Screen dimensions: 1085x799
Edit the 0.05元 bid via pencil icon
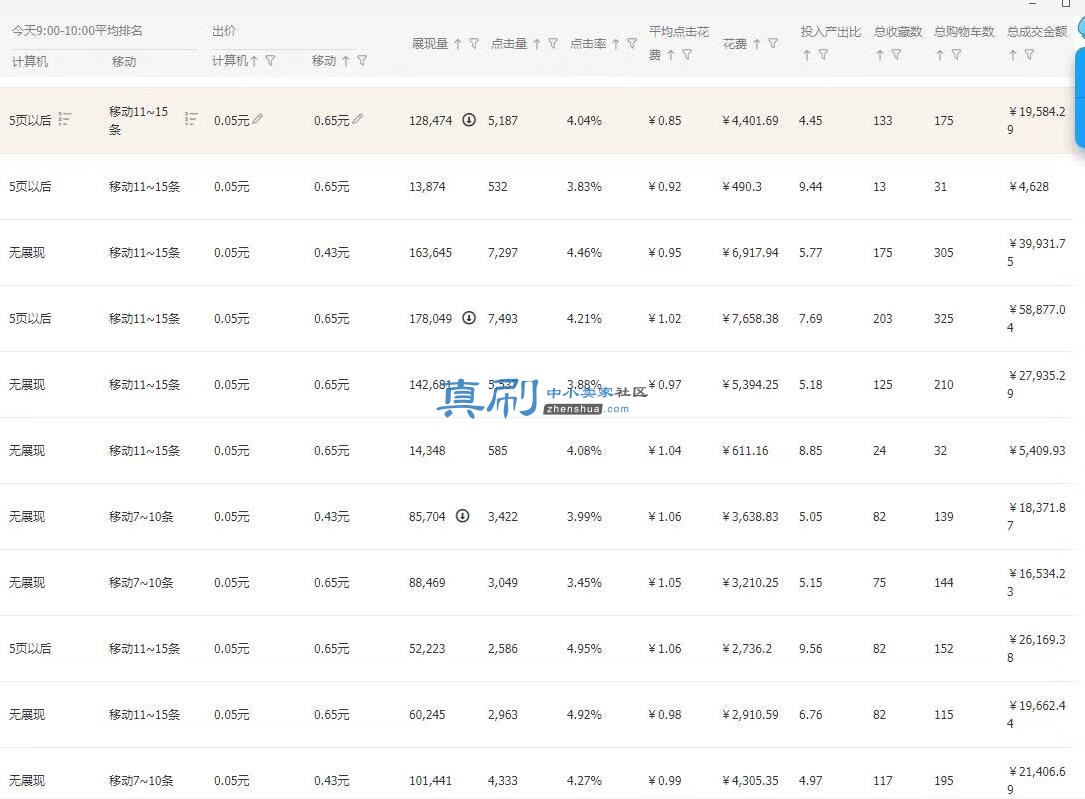coord(258,119)
